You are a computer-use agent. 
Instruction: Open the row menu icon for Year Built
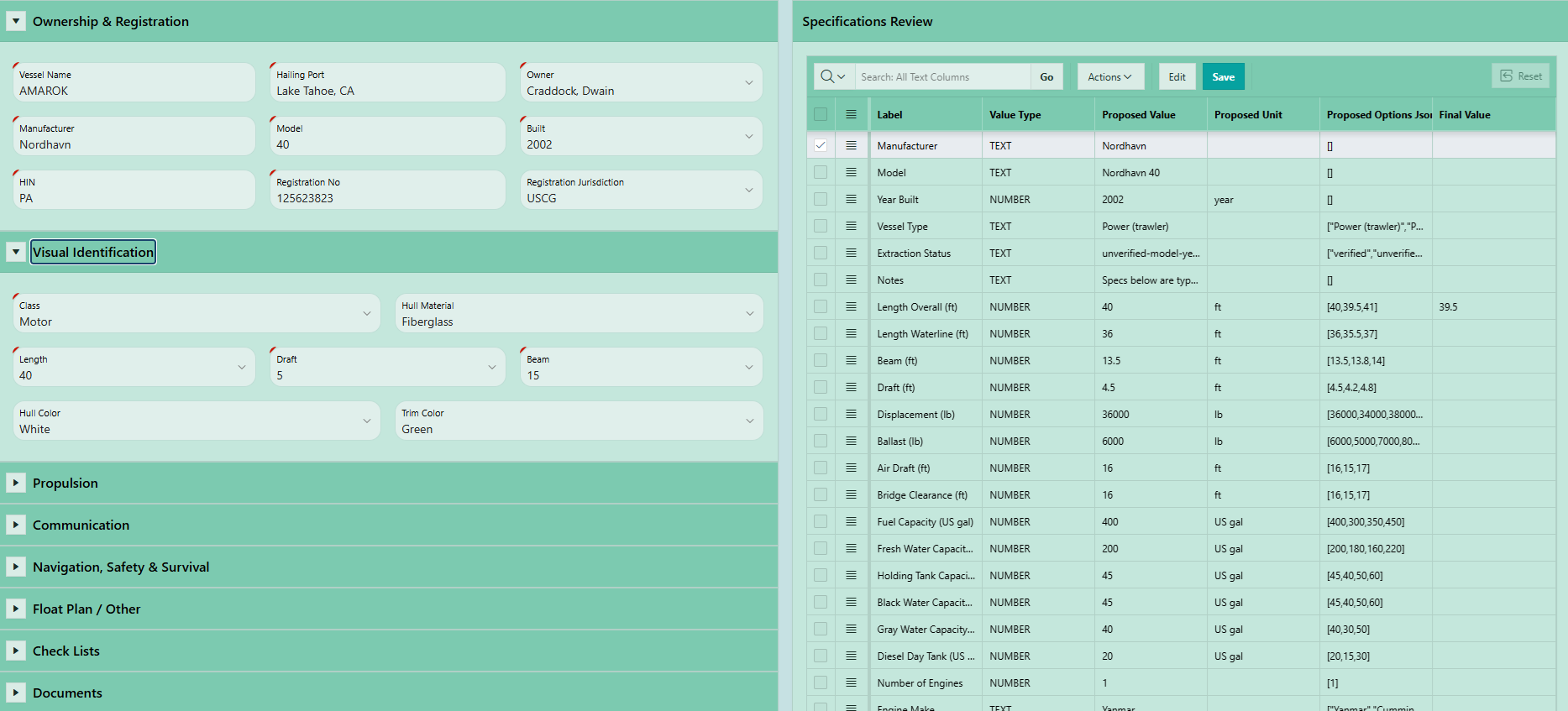(x=851, y=199)
